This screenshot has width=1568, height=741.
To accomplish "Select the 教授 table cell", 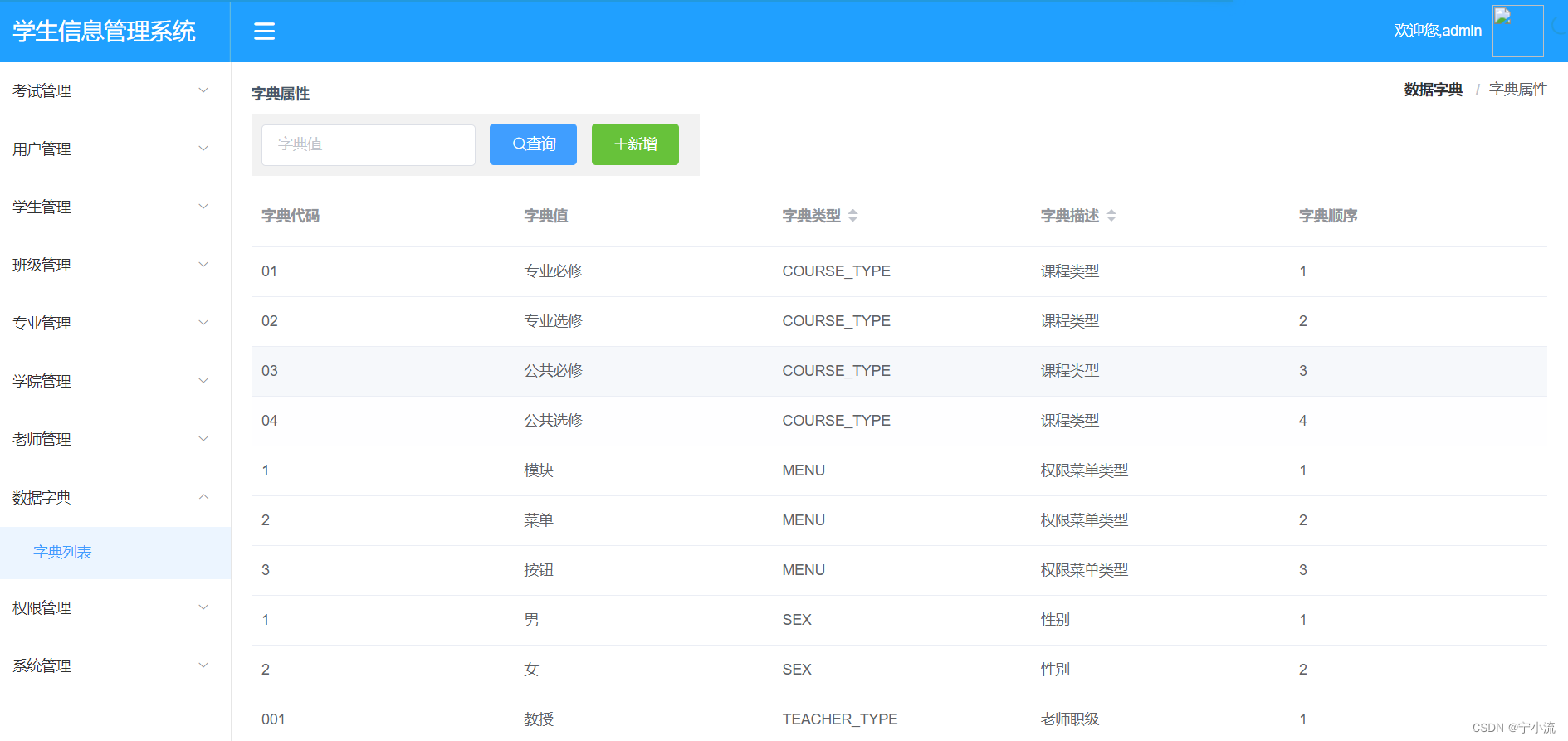I will point(539,719).
